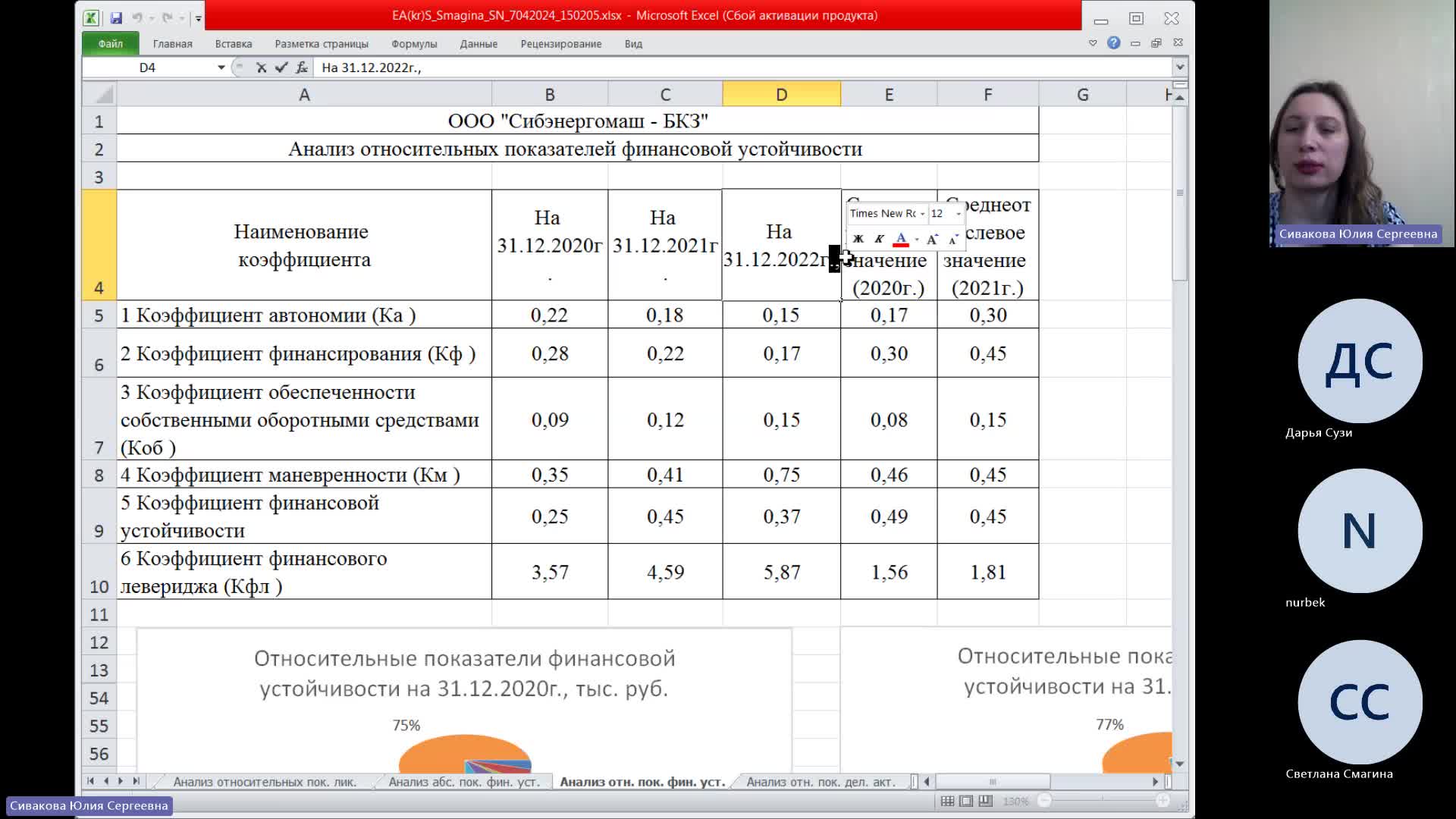Click cell with Коэффициент автономии (Ка)
Viewport: 1456px width, 819px height.
[304, 315]
